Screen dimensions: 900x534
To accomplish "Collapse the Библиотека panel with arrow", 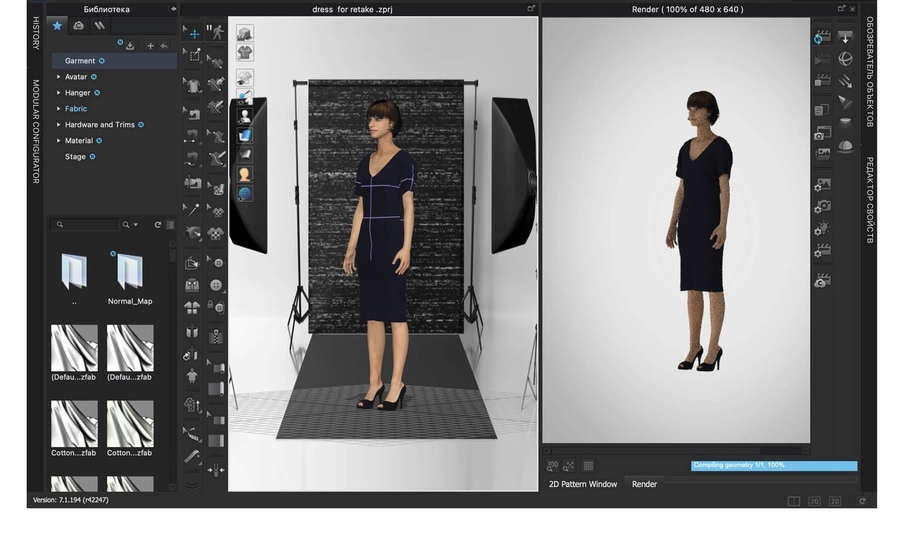I will [173, 9].
